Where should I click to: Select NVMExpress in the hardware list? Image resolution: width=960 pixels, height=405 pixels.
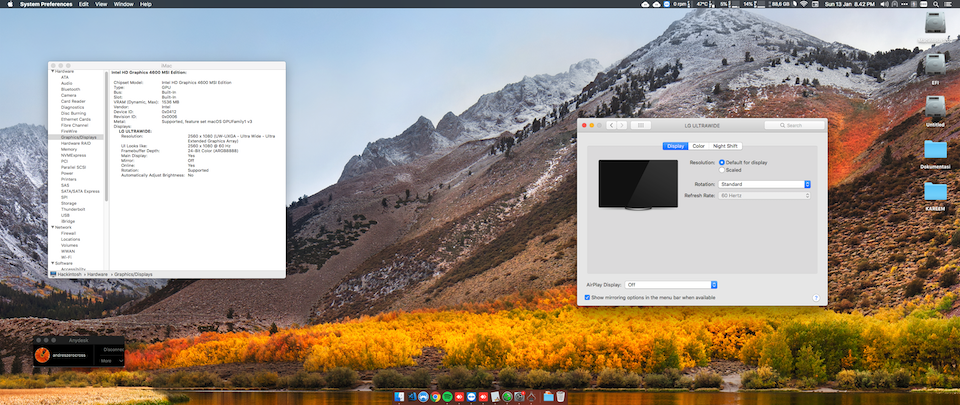click(x=73, y=155)
